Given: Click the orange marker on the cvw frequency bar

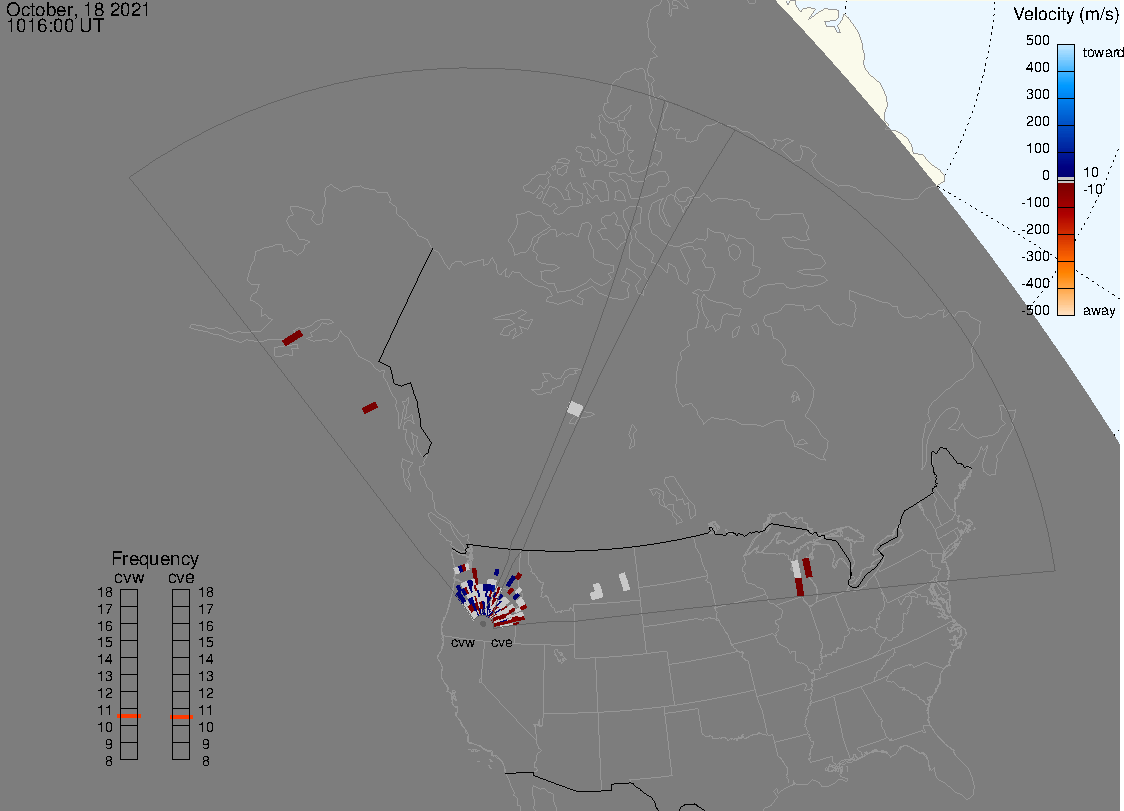Looking at the screenshot, I should point(129,716).
